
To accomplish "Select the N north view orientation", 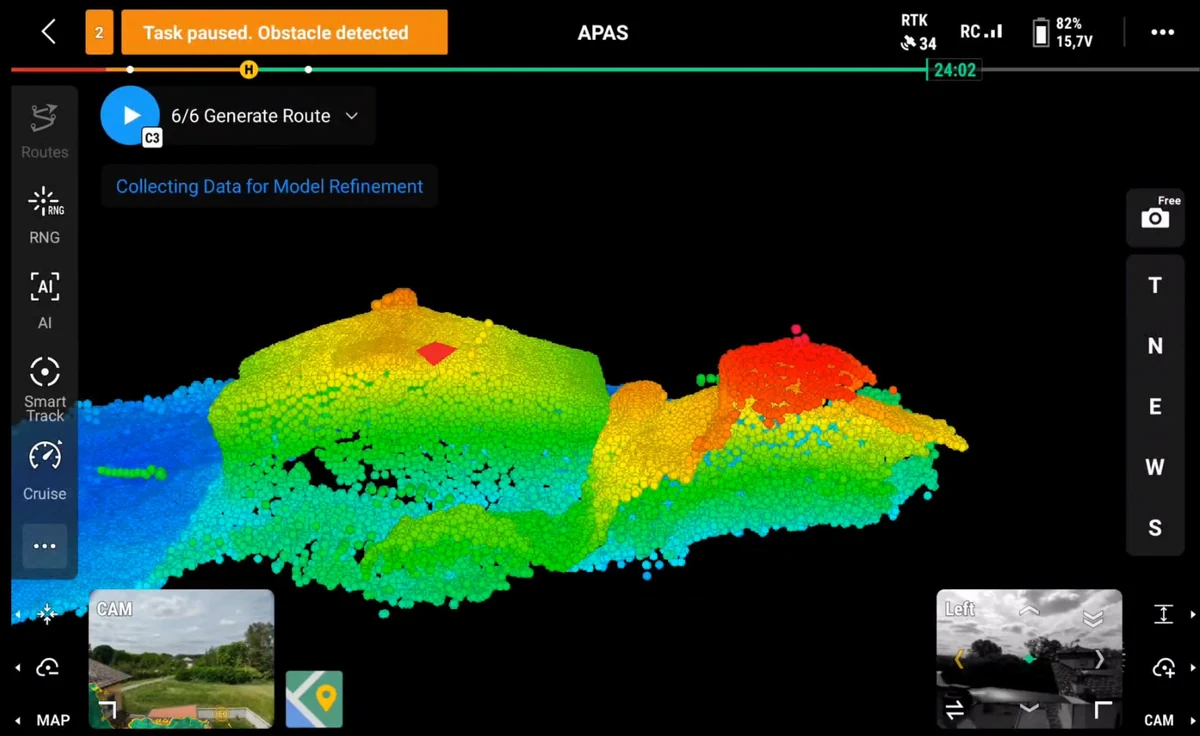I will coord(1155,346).
